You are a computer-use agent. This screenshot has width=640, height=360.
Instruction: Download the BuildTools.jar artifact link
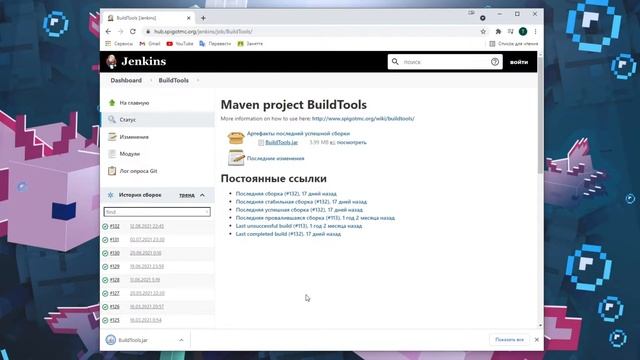[282, 142]
